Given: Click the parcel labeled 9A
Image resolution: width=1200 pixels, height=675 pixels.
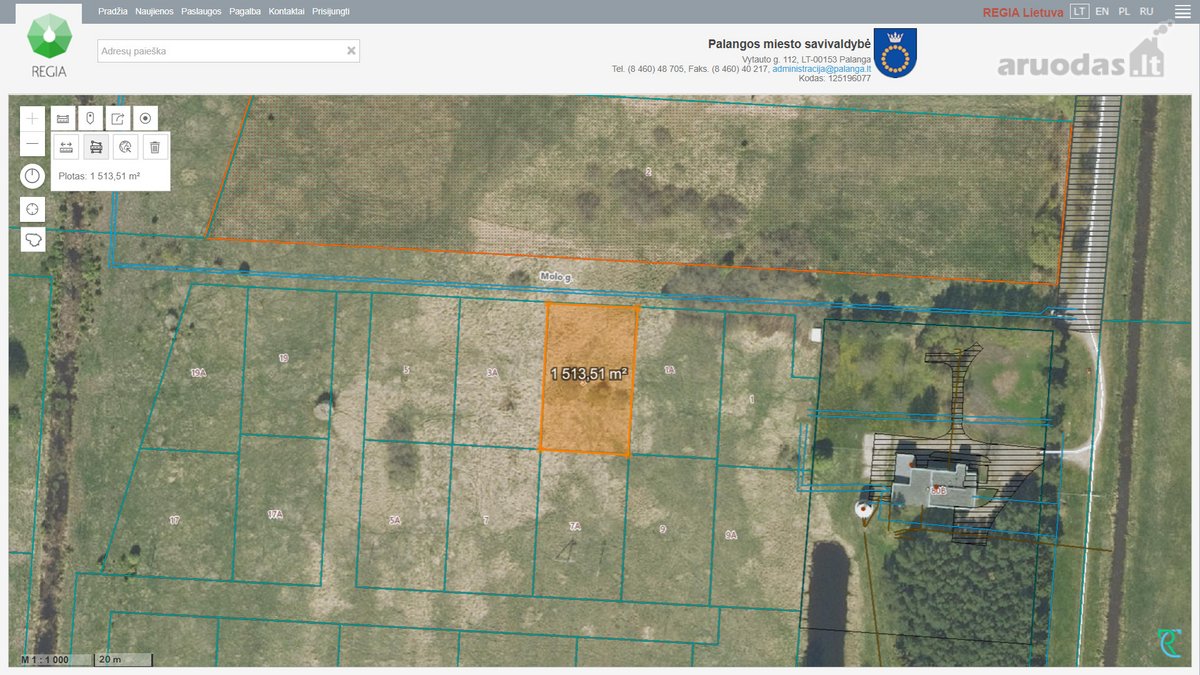Looking at the screenshot, I should 731,535.
